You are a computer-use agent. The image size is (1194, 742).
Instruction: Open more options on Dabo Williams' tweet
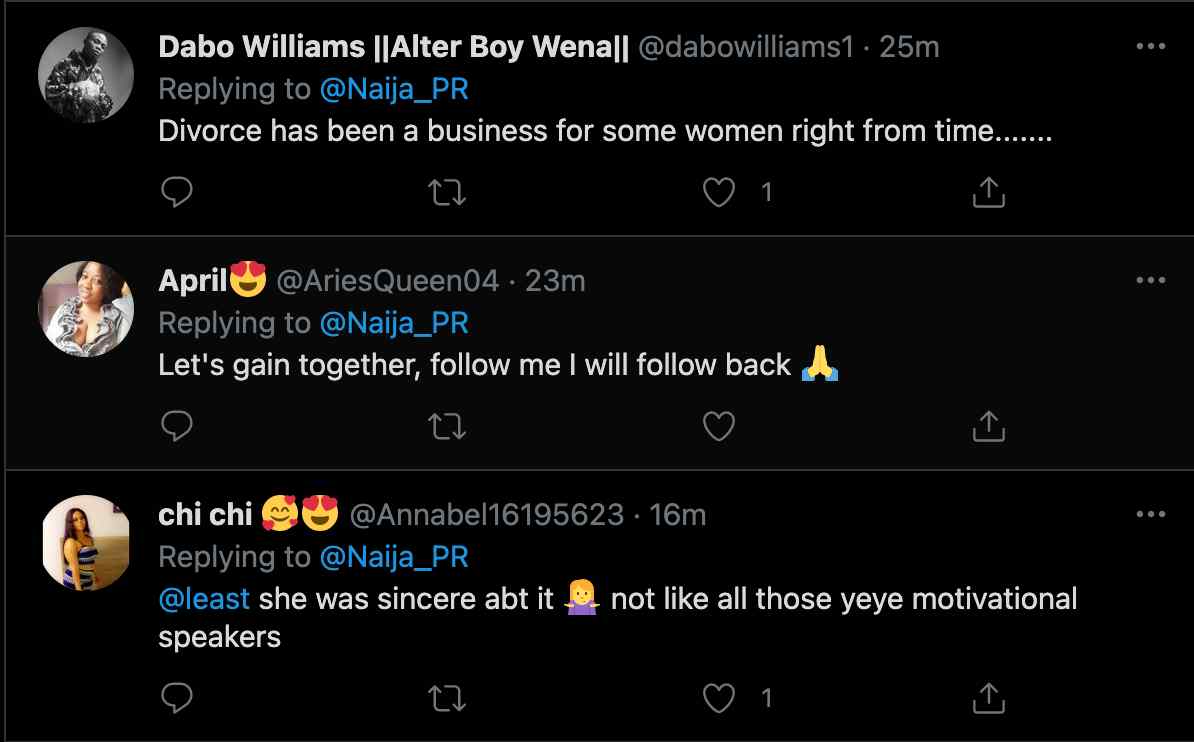[x=1150, y=46]
